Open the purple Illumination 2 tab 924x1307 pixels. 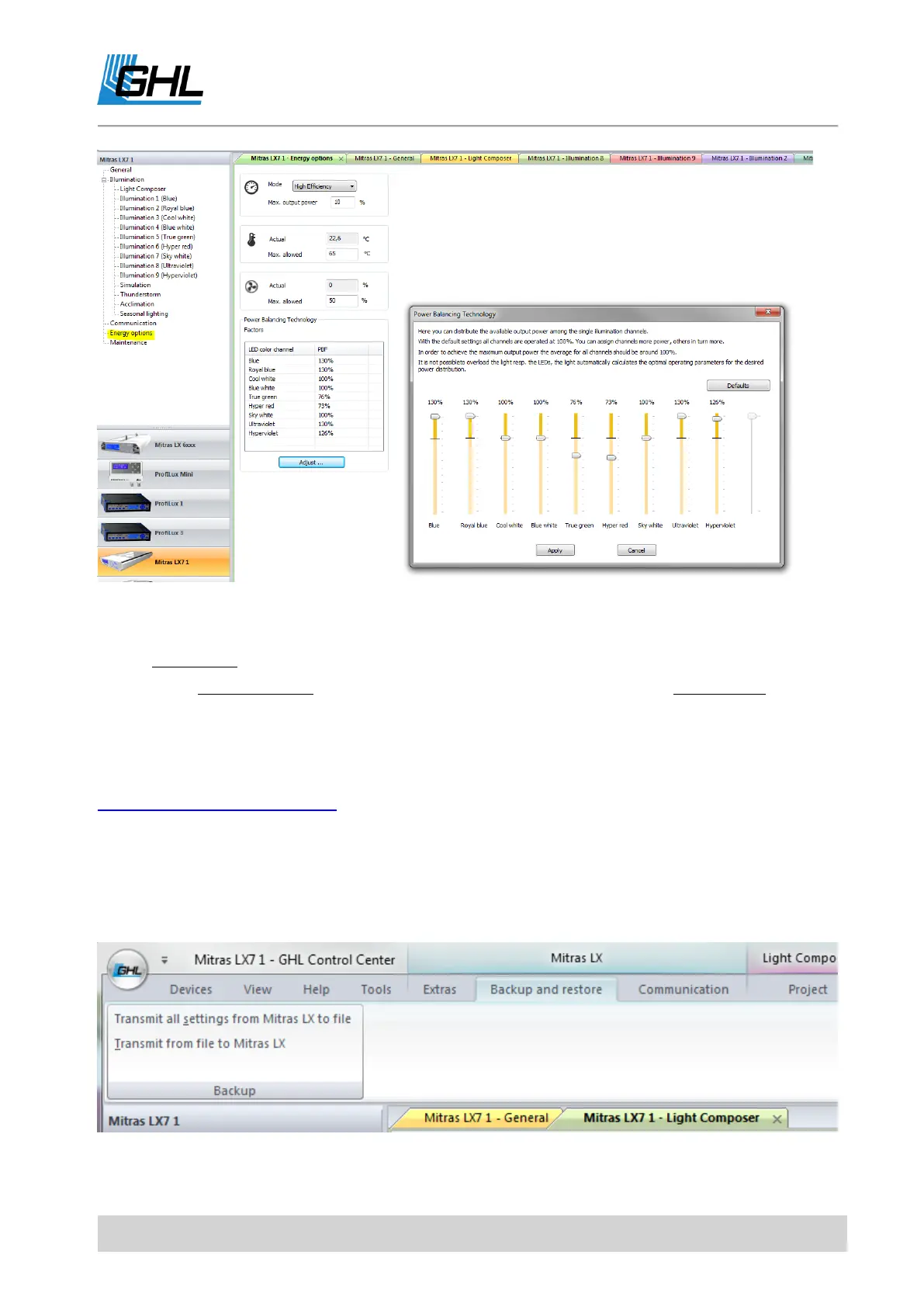pyautogui.click(x=749, y=158)
